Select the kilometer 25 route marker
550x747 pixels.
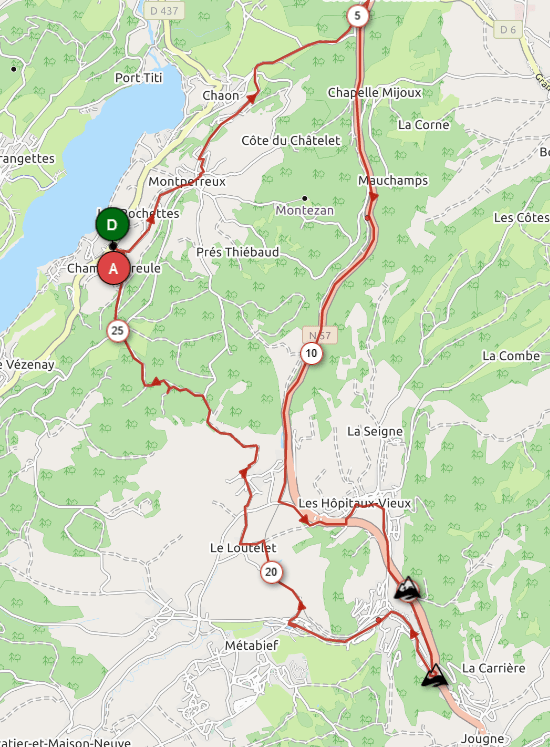[118, 331]
